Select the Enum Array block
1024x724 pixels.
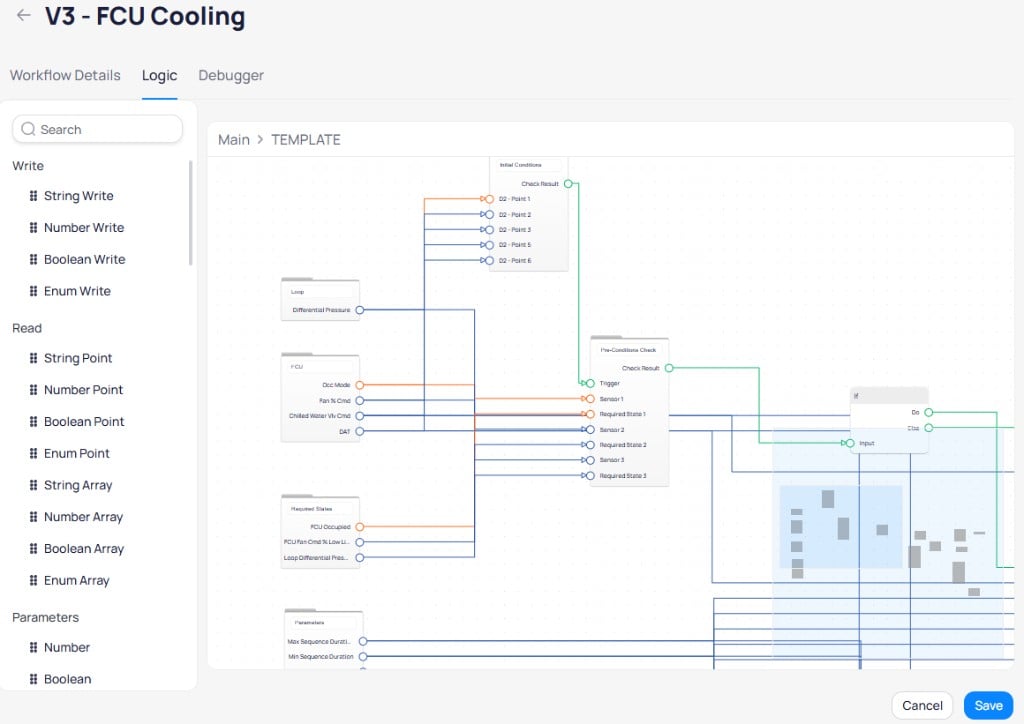(x=76, y=580)
